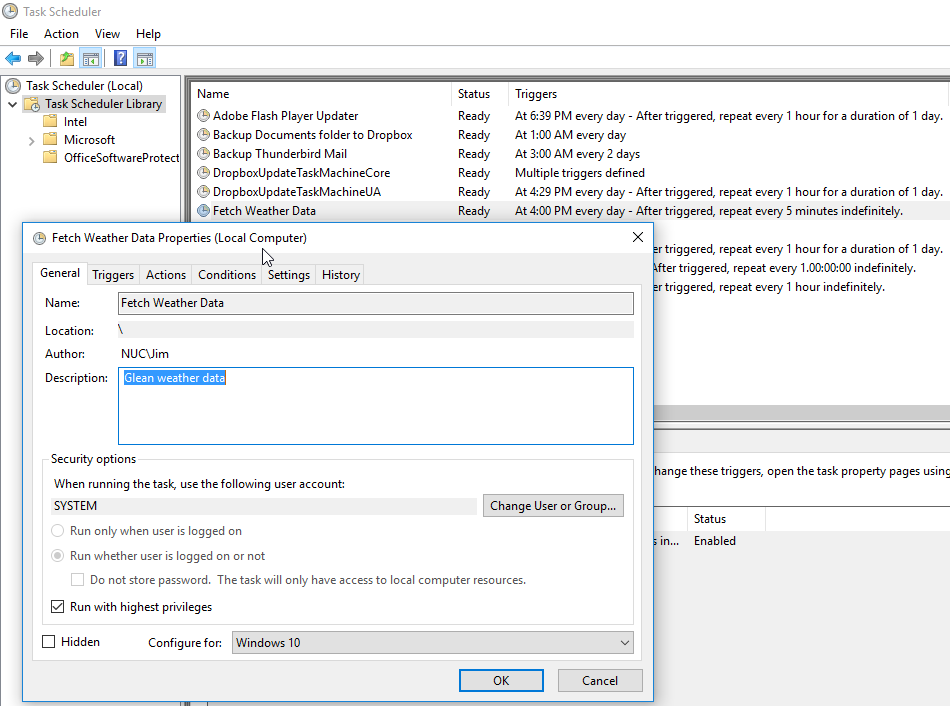Collapse the Task Scheduler Library node
950x706 pixels.
pyautogui.click(x=12, y=104)
